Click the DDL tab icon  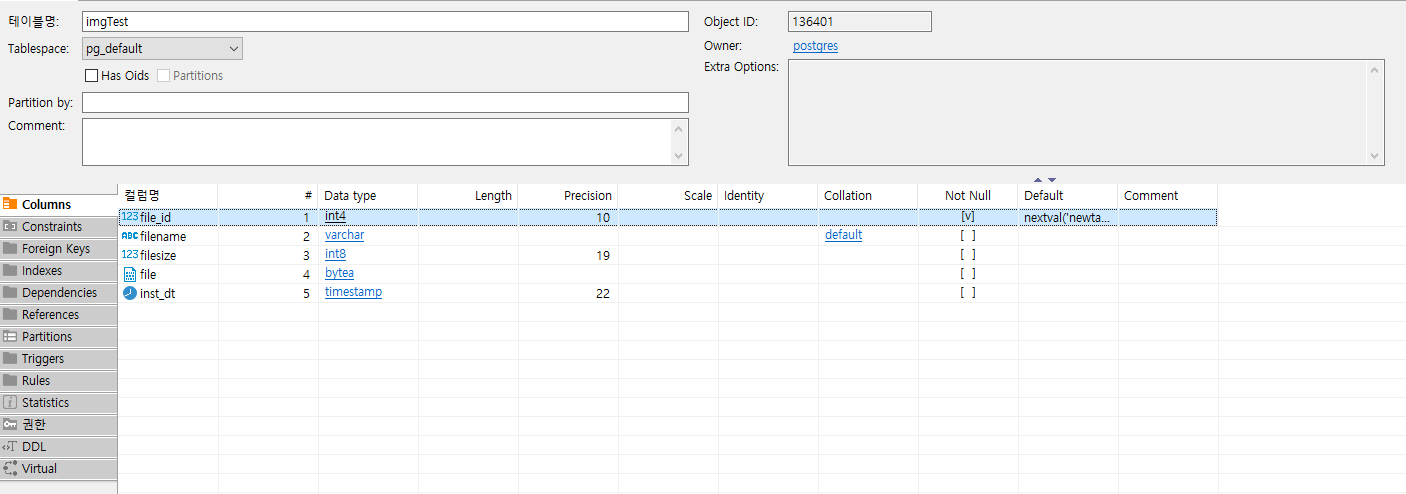[x=10, y=447]
